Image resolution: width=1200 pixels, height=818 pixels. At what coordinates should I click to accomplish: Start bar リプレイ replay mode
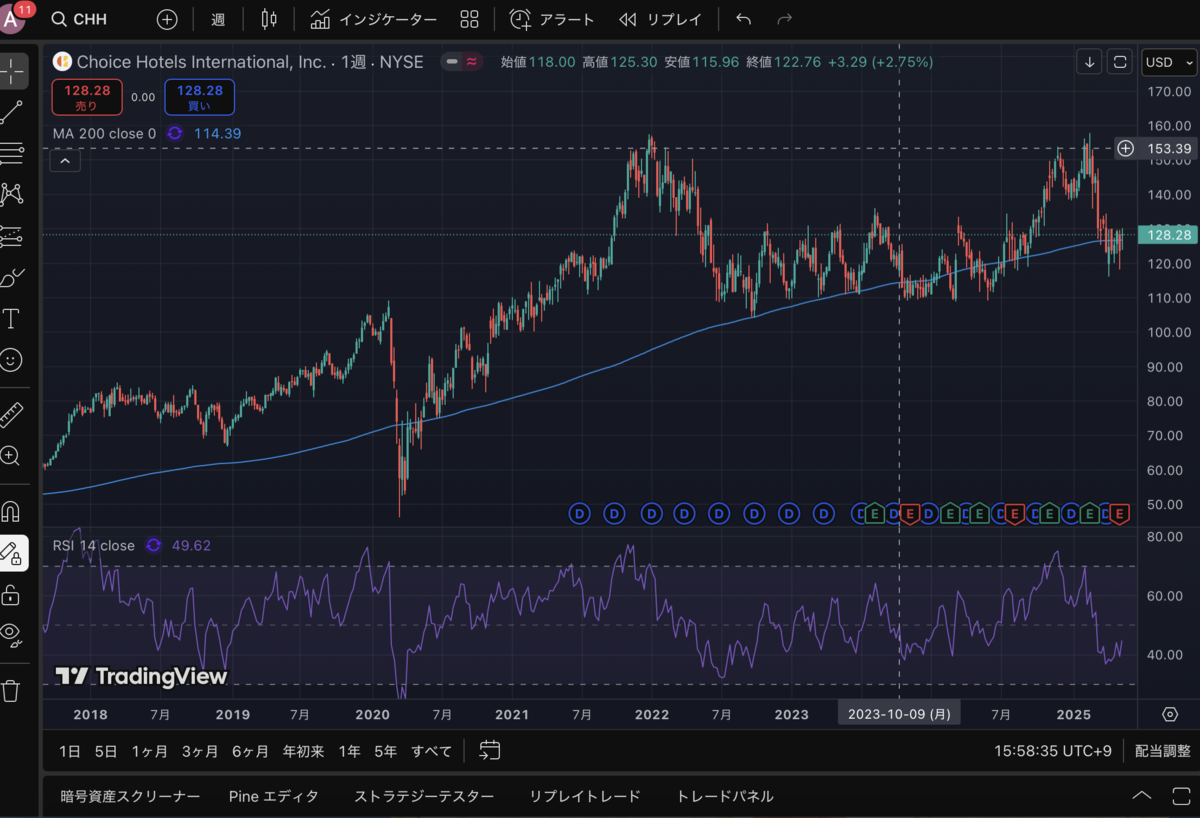coord(660,19)
